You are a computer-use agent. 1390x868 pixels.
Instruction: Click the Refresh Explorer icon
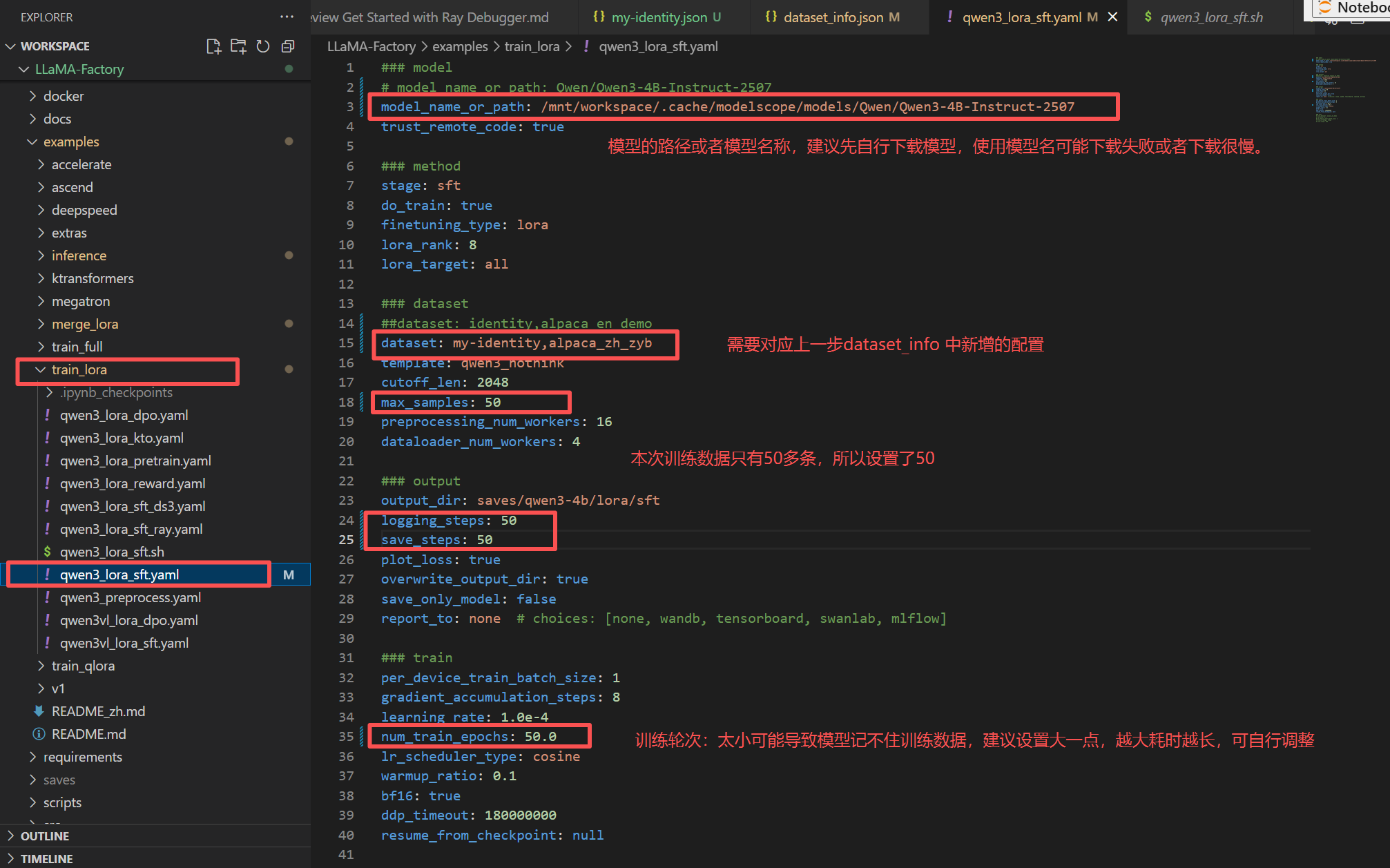tap(263, 46)
